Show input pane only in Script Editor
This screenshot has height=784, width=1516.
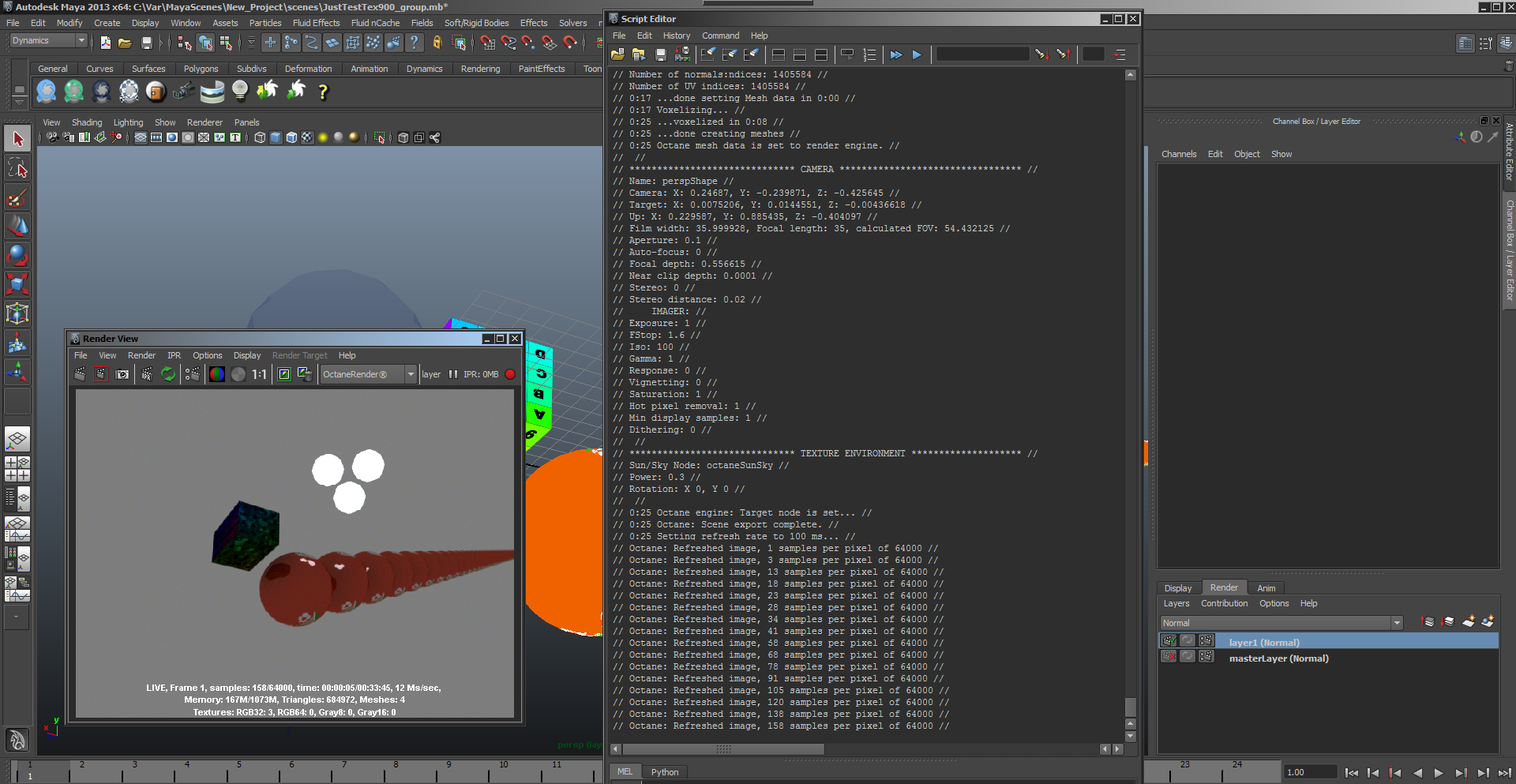pos(799,54)
